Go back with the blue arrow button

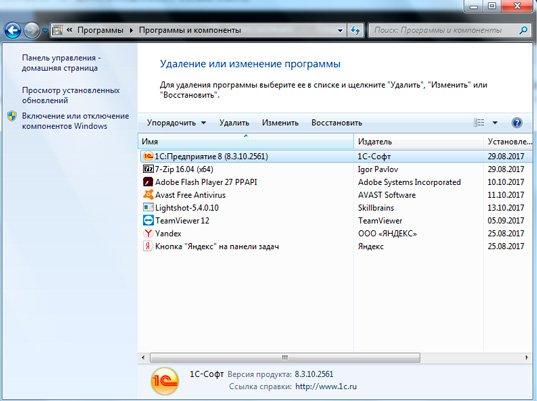13,31
